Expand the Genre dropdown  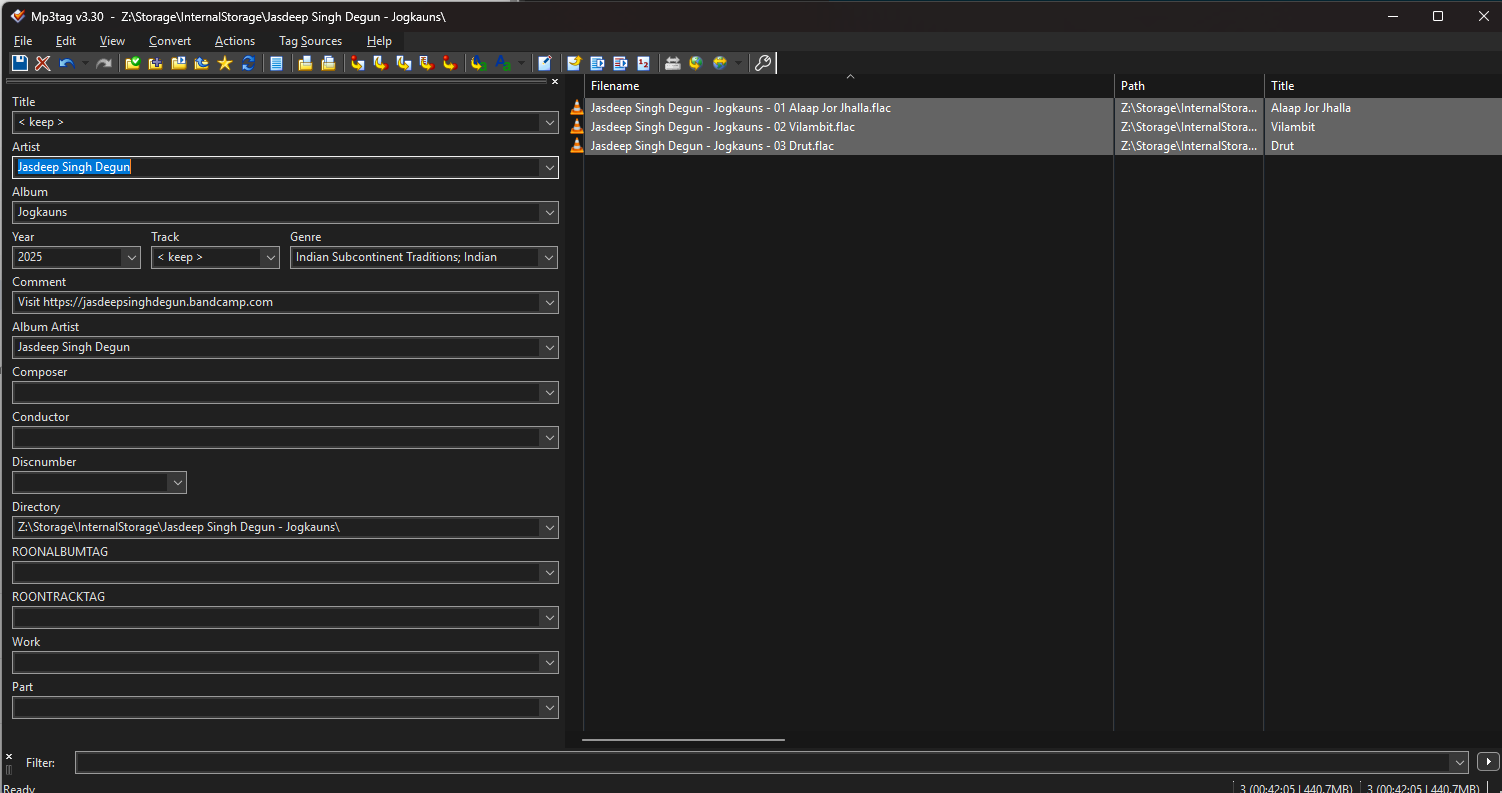coord(548,258)
